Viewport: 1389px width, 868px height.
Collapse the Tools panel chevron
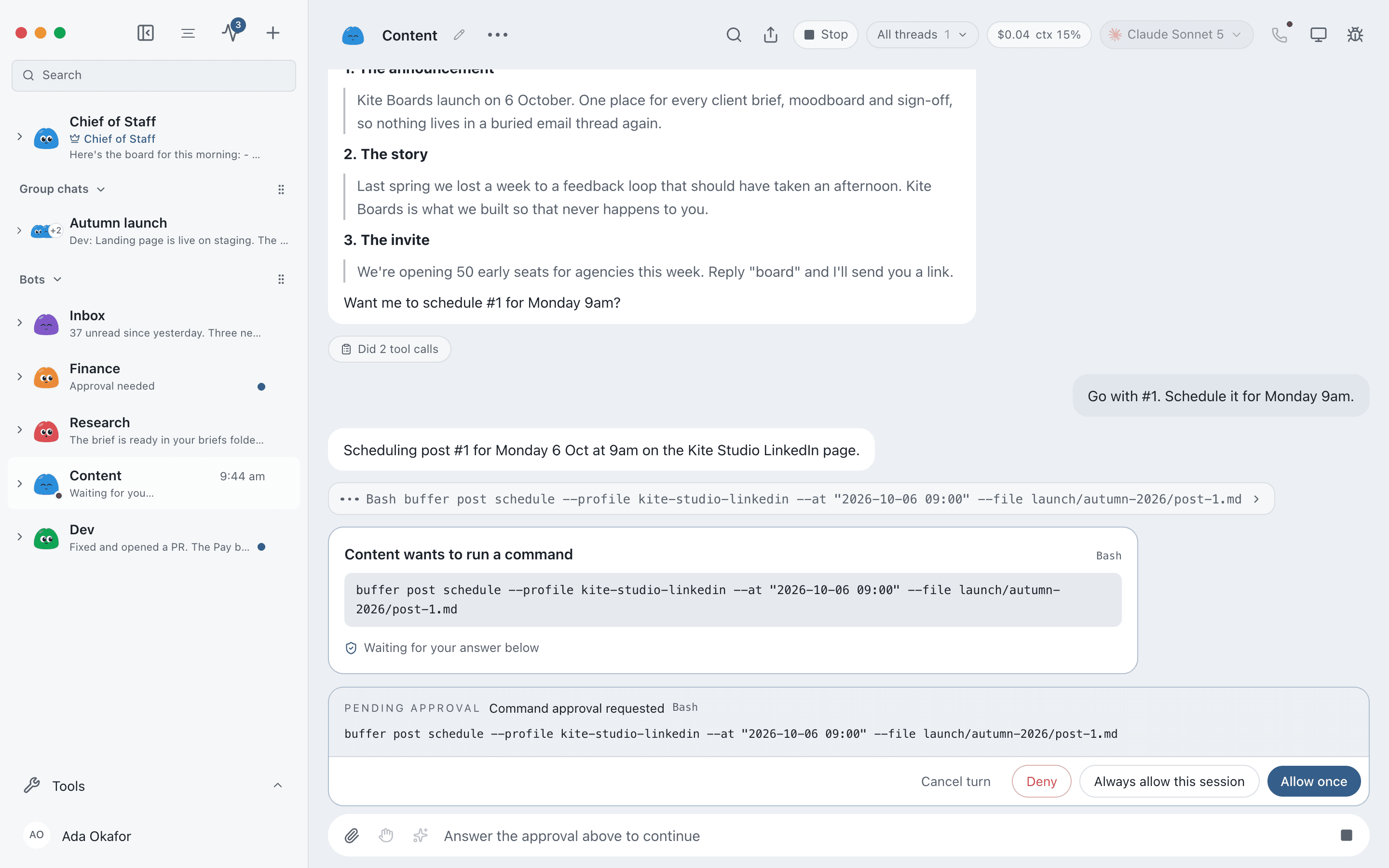click(x=278, y=786)
